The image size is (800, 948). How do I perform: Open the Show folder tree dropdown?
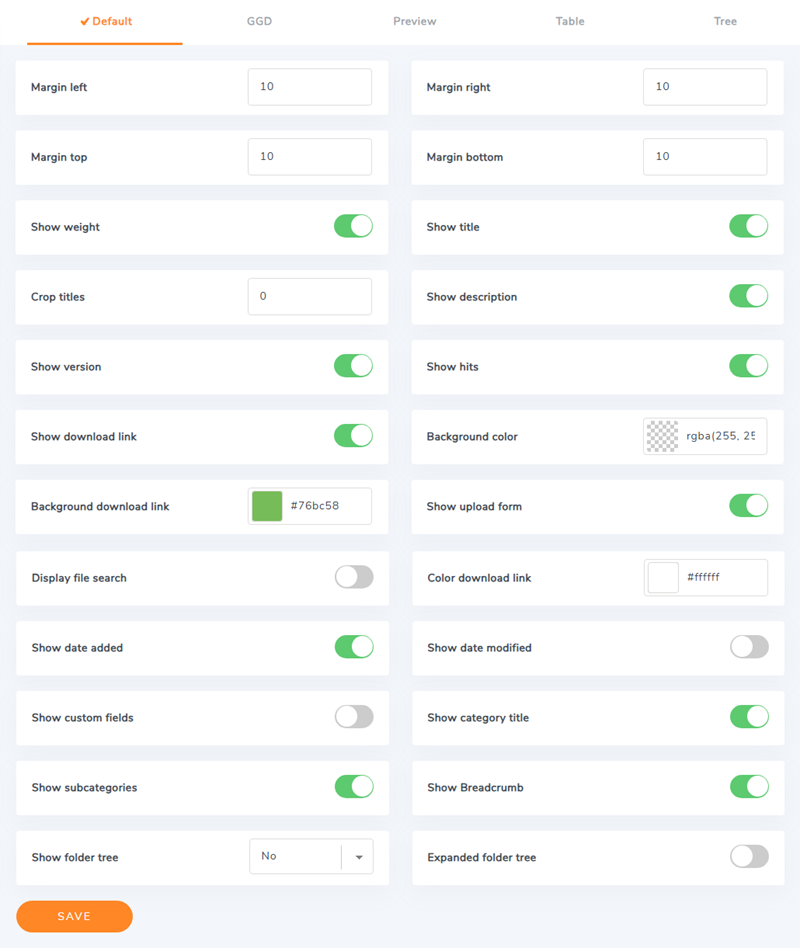[x=310, y=857]
